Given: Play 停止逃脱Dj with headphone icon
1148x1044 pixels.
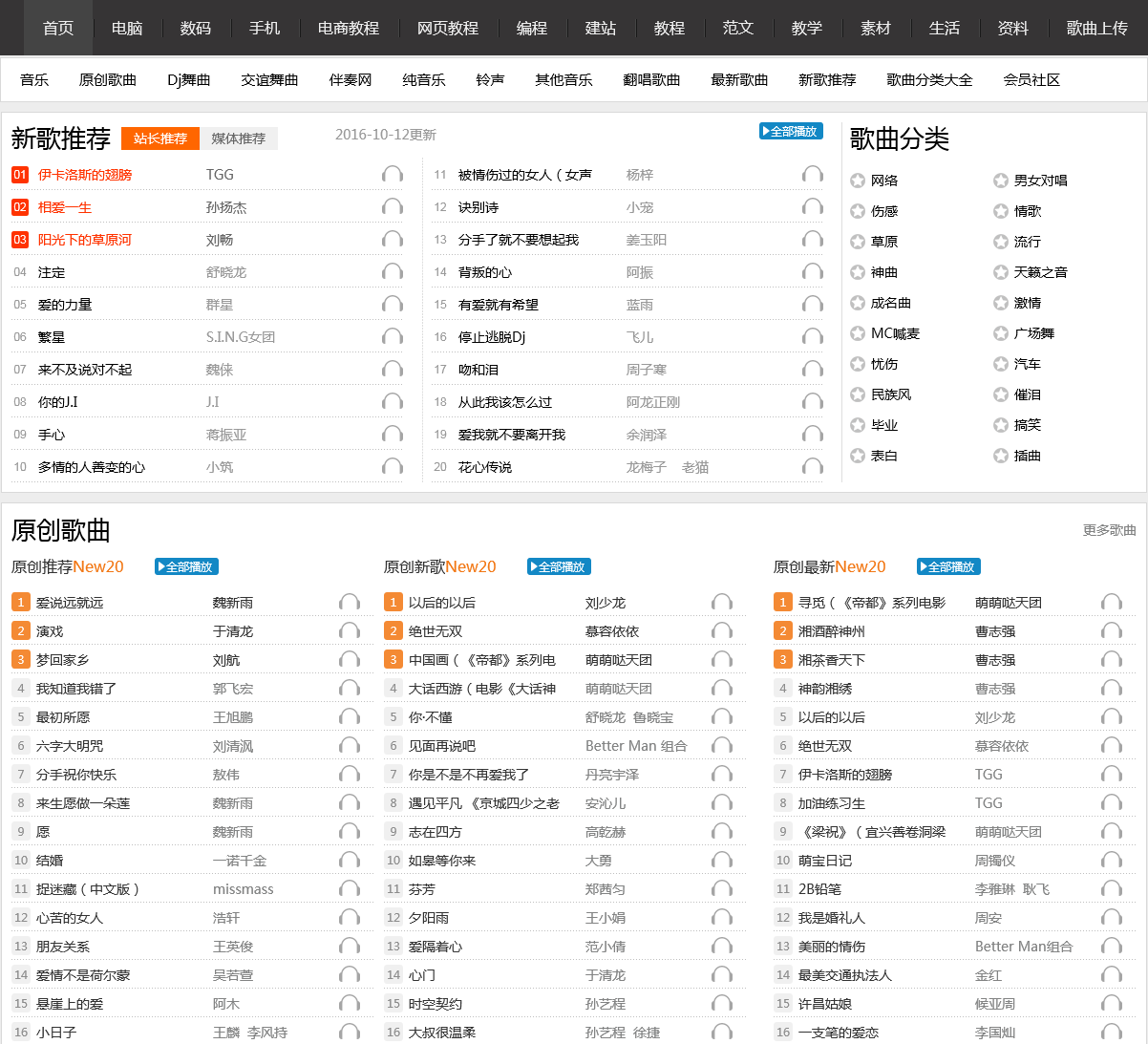Looking at the screenshot, I should [813, 336].
